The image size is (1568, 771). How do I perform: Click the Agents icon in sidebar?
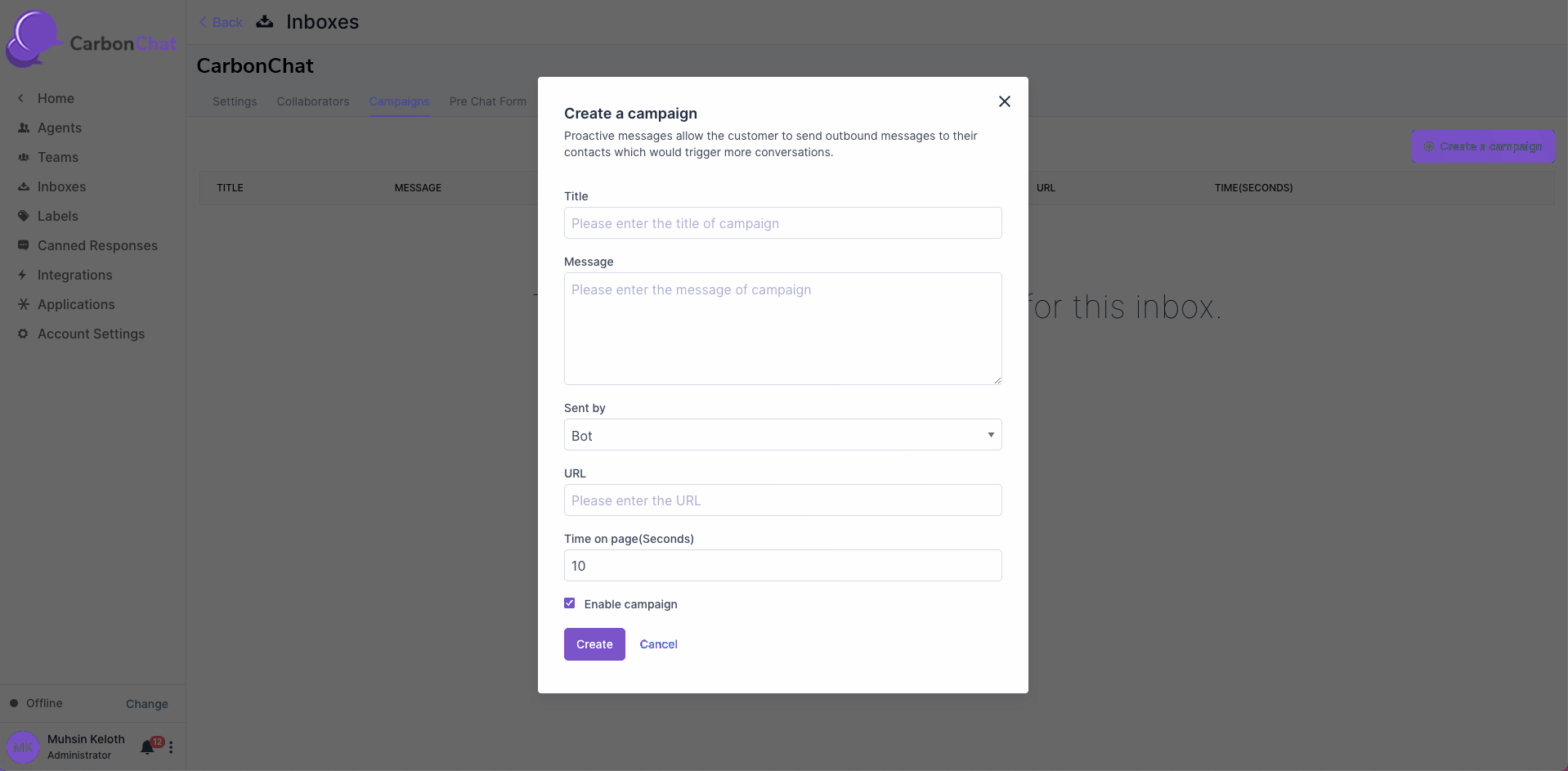point(24,128)
